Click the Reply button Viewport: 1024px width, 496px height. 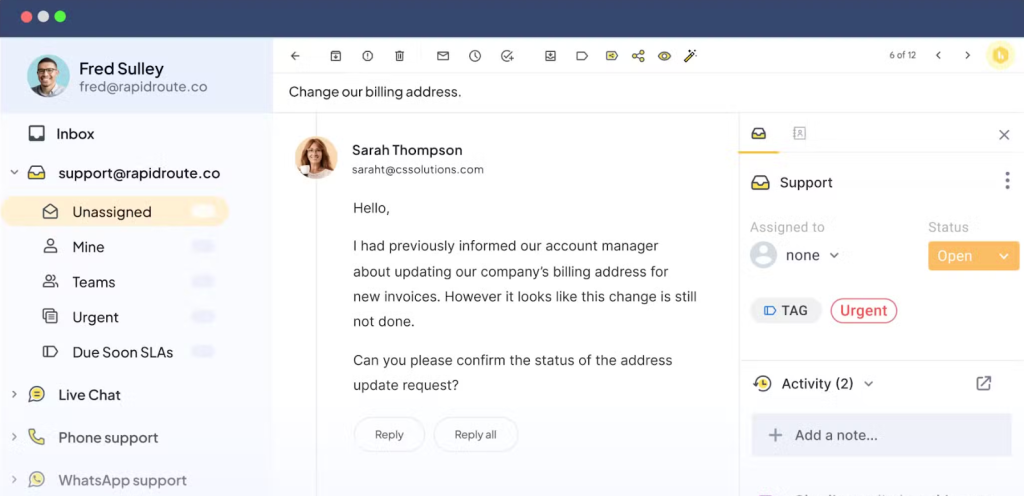pos(389,435)
